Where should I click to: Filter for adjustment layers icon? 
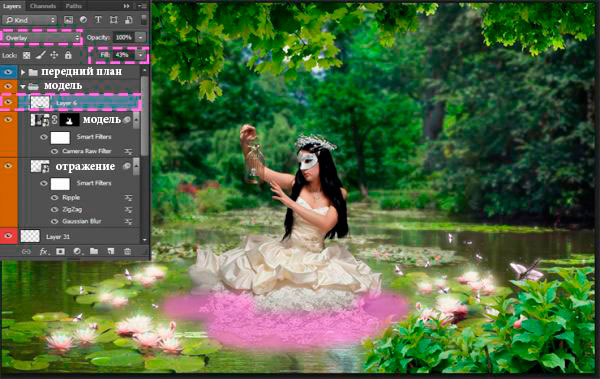click(83, 20)
